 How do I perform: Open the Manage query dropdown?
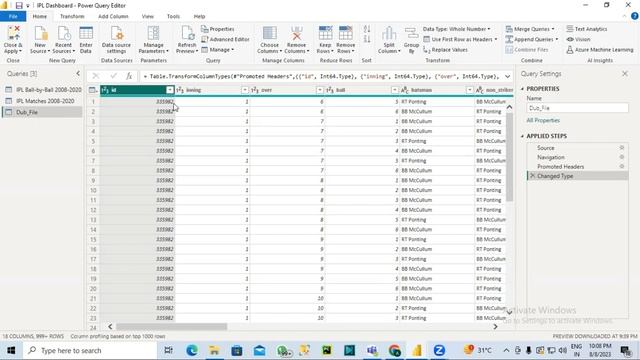[218, 50]
